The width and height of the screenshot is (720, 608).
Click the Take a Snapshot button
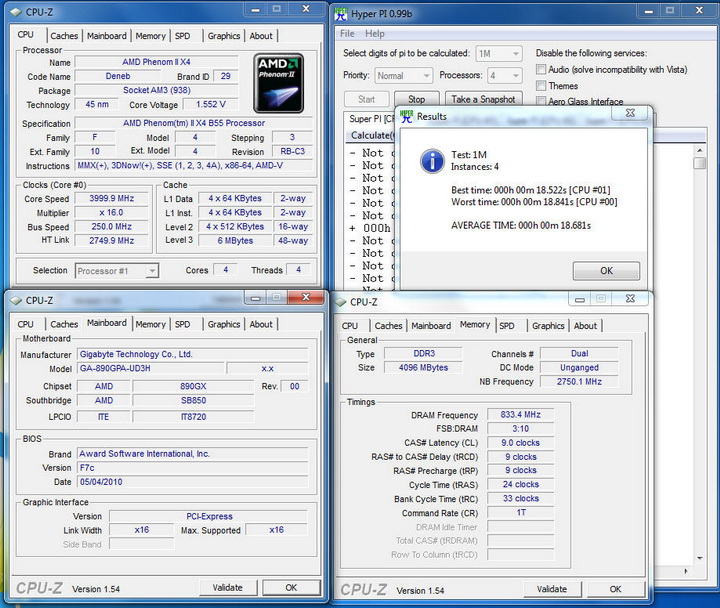(x=483, y=100)
